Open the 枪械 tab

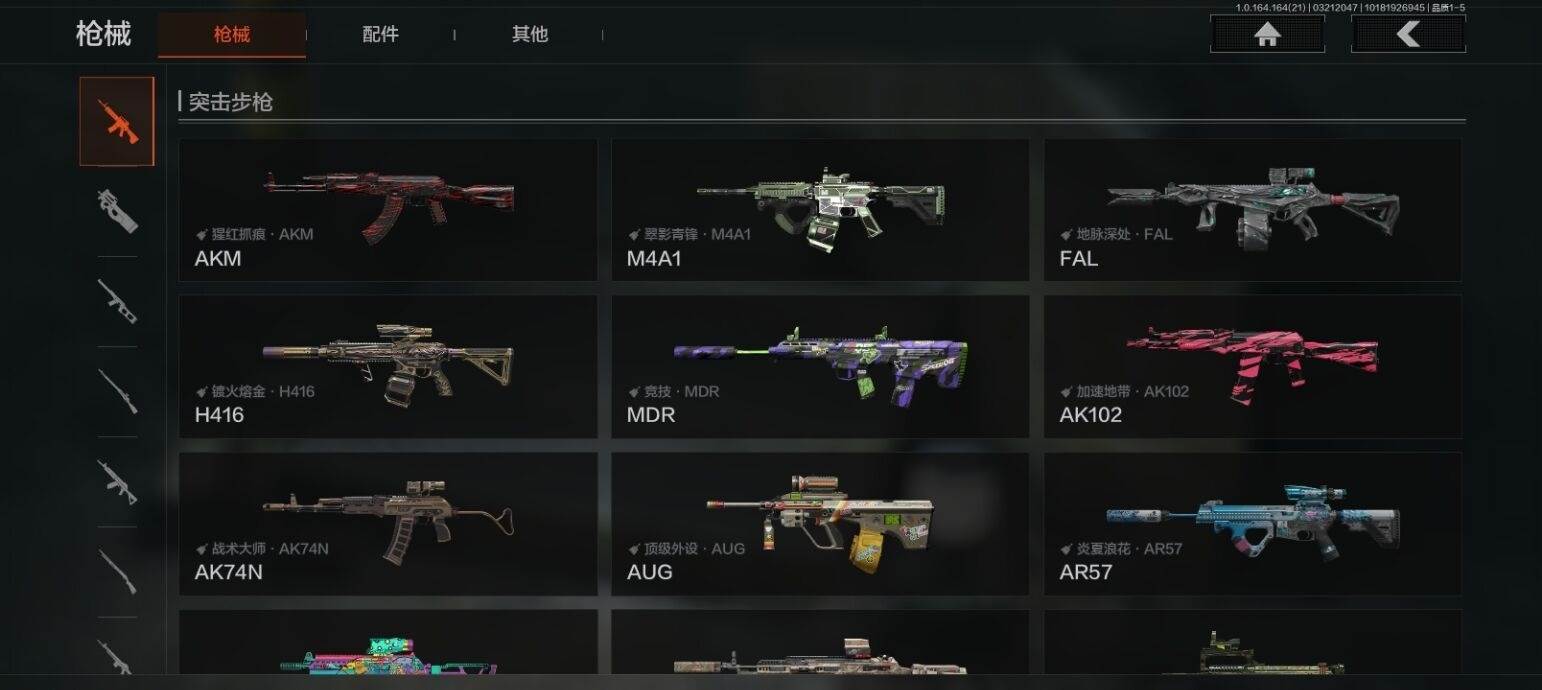point(232,35)
